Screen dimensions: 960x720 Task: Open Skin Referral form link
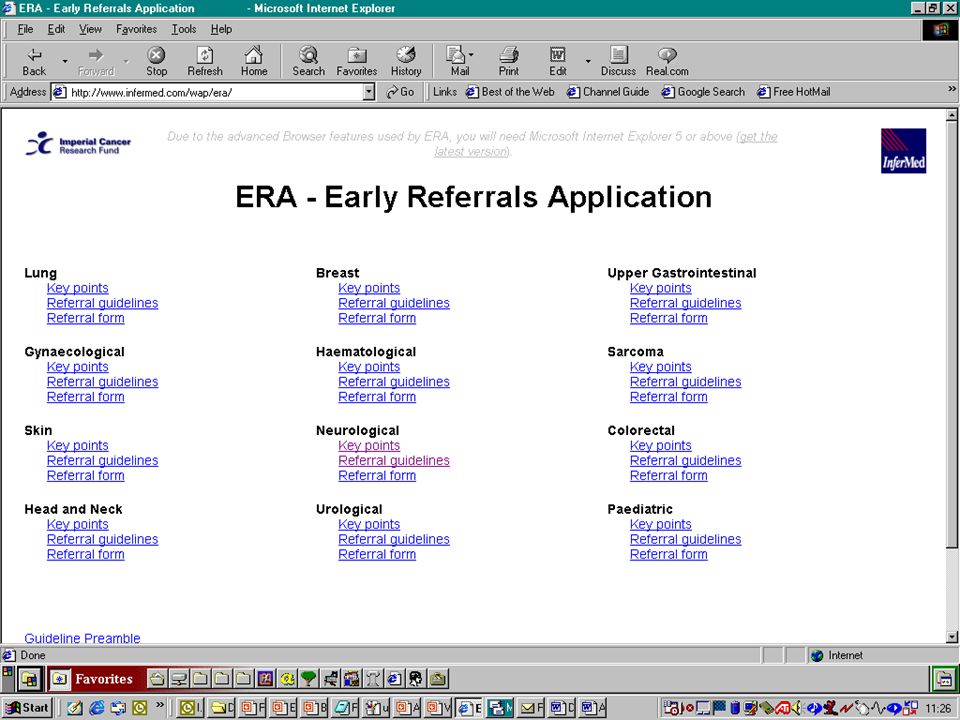point(86,476)
